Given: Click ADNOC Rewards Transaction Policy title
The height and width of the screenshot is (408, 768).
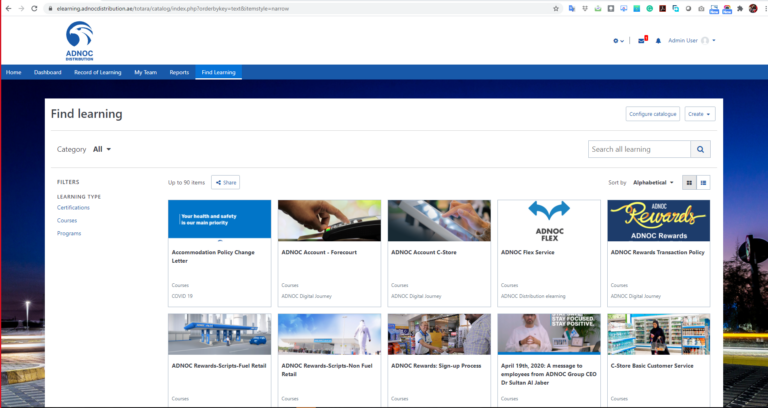Looking at the screenshot, I should (657, 253).
